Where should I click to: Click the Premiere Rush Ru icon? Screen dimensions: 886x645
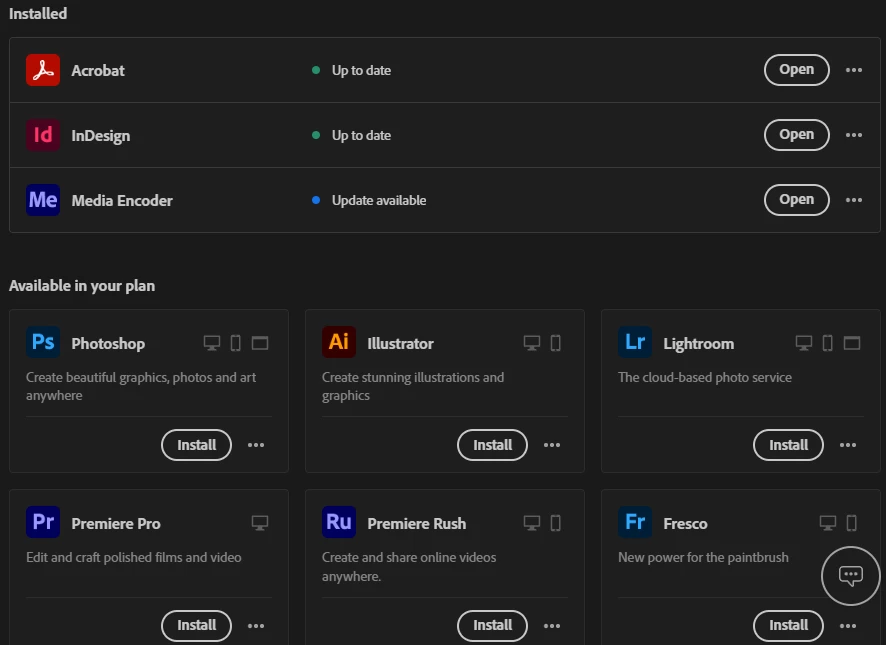tap(339, 522)
